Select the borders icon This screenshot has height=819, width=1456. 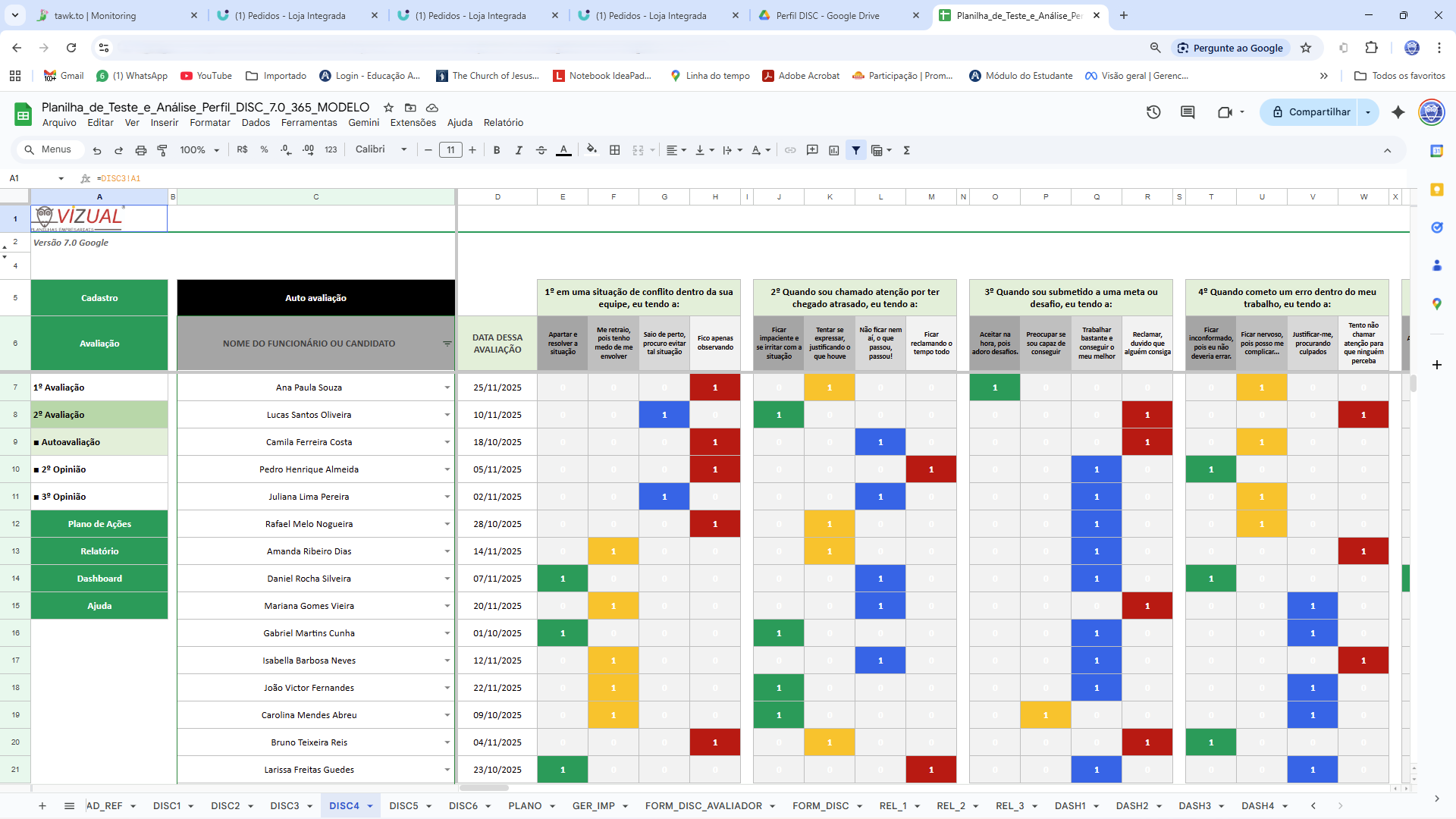pos(615,150)
